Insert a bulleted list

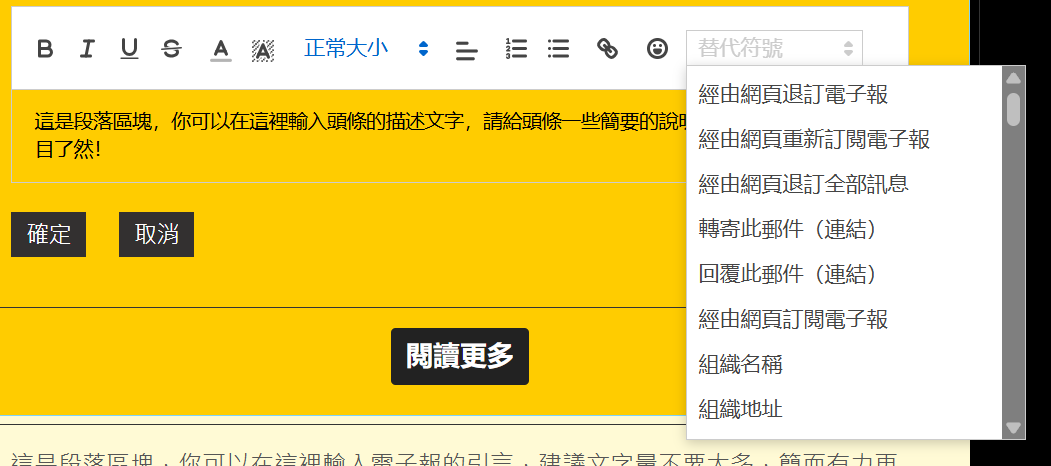(x=559, y=48)
